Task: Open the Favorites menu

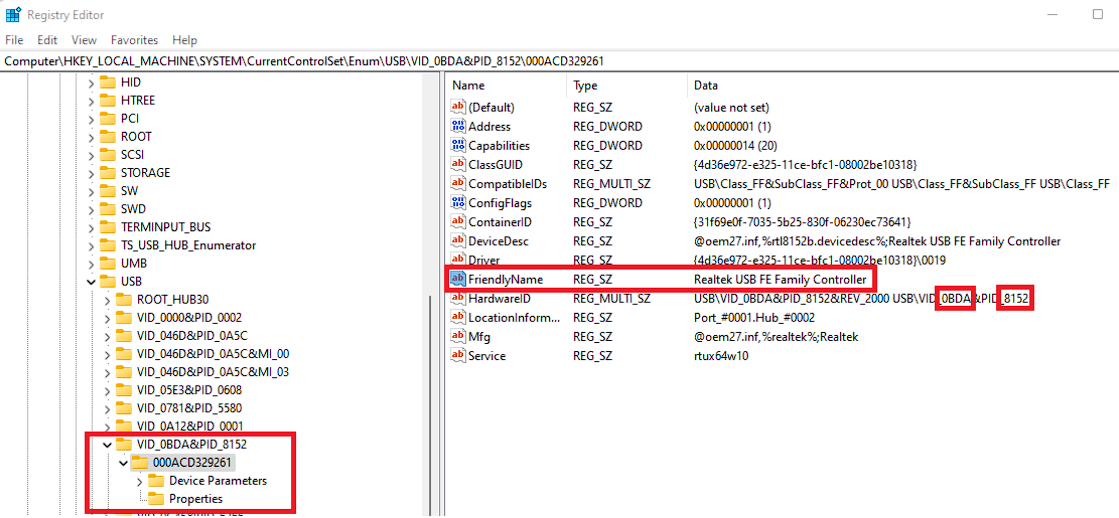Action: 134,40
